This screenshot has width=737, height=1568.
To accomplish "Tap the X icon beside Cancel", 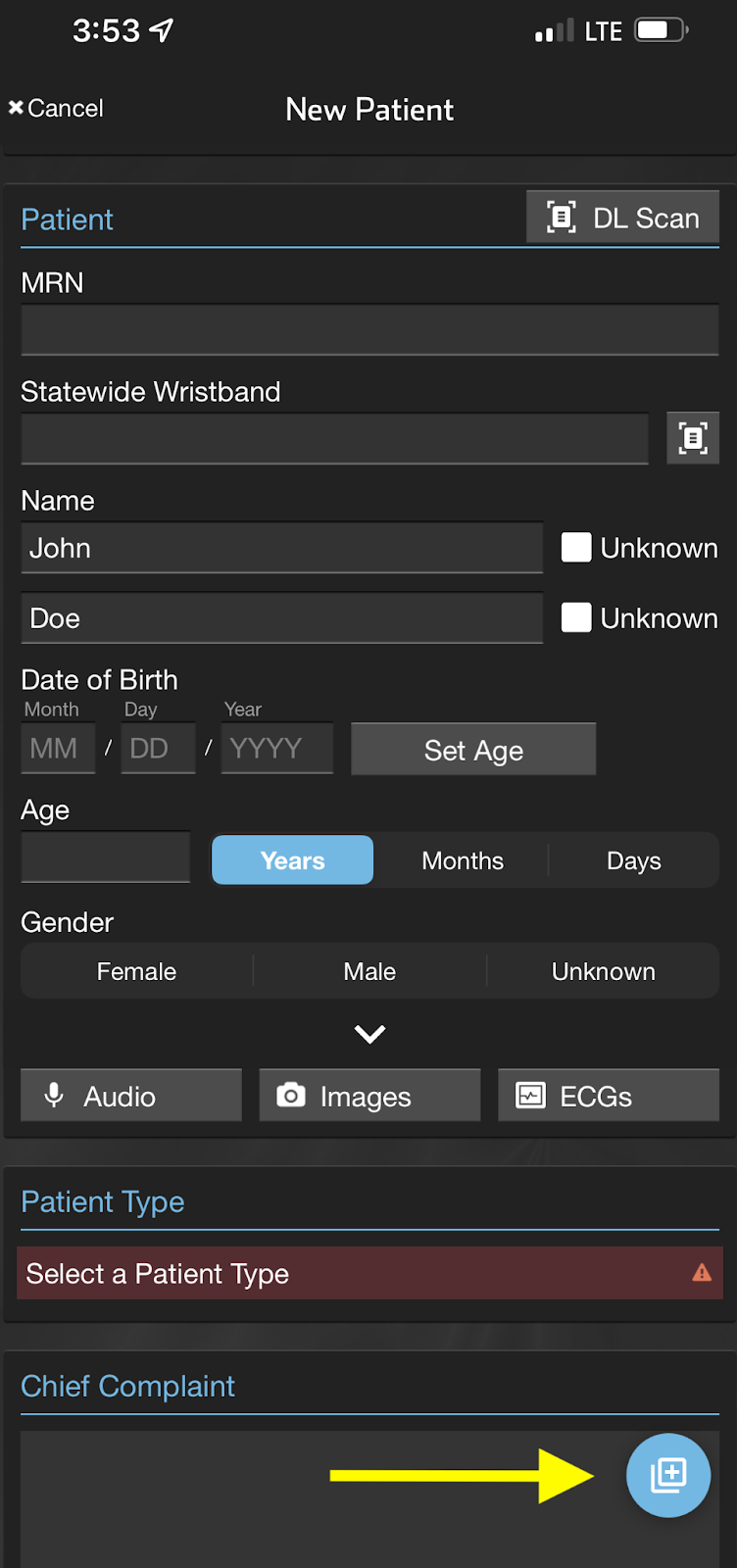I will [16, 107].
